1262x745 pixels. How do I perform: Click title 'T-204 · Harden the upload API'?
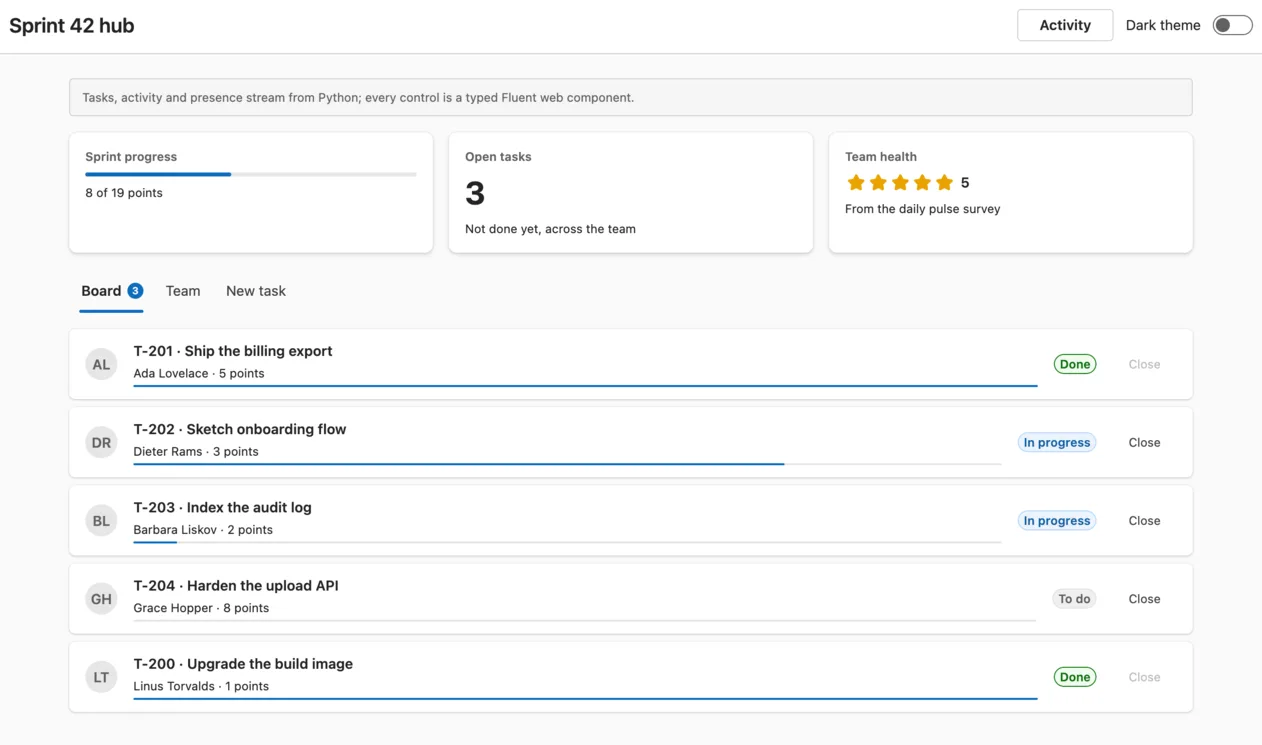click(x=236, y=585)
